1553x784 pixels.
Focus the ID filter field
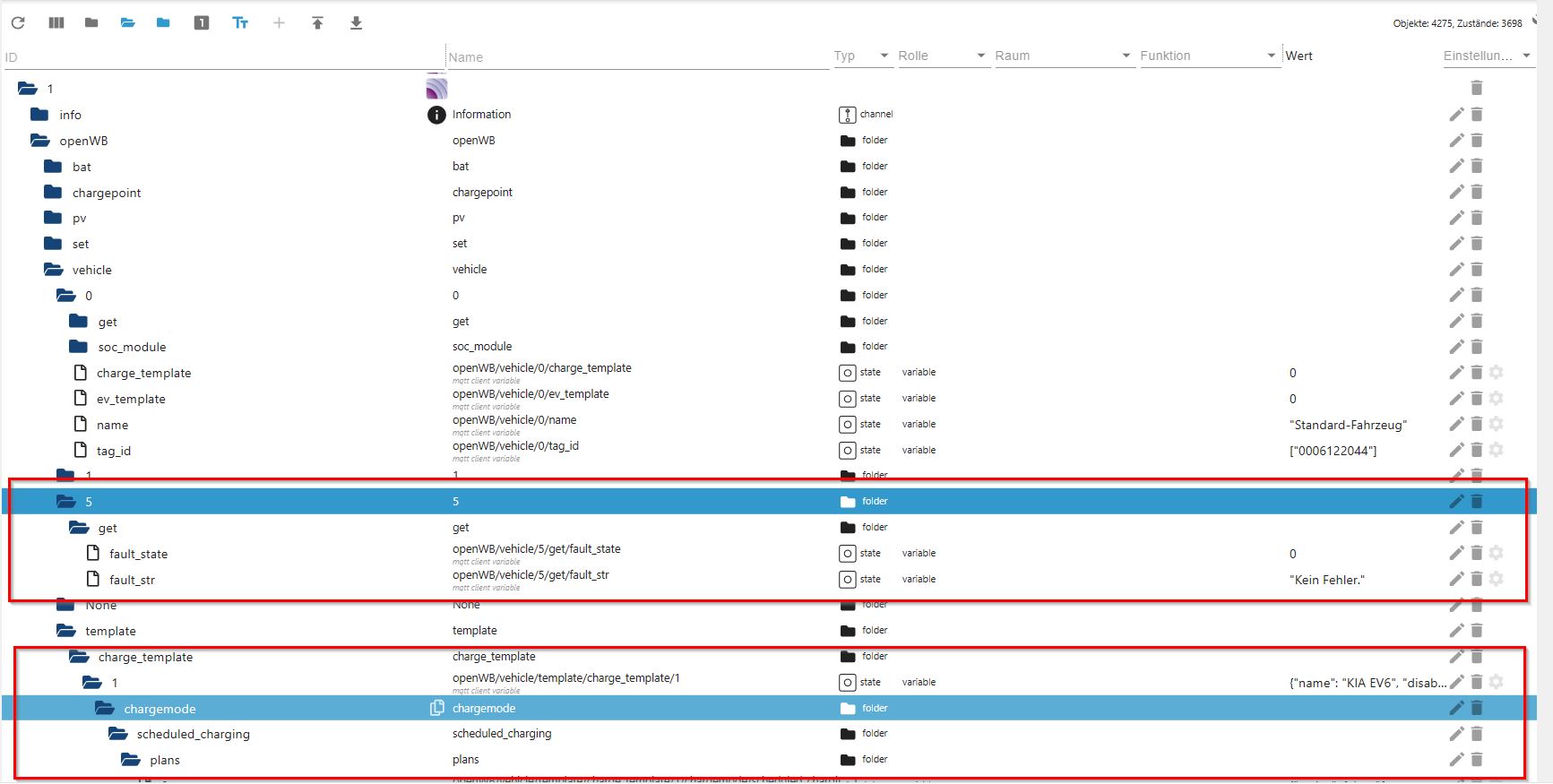point(224,57)
